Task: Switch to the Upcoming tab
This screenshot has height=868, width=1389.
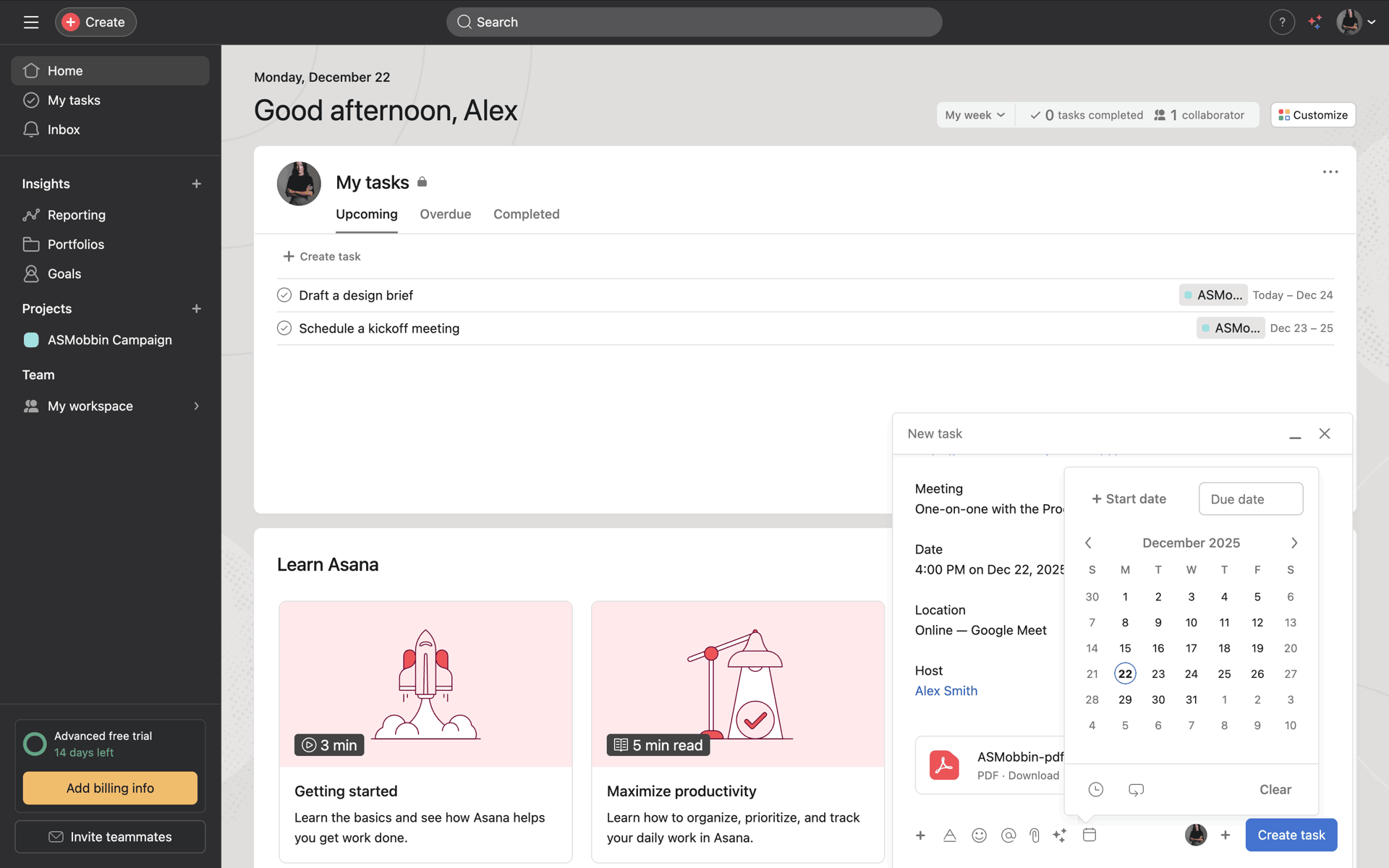Action: (367, 214)
